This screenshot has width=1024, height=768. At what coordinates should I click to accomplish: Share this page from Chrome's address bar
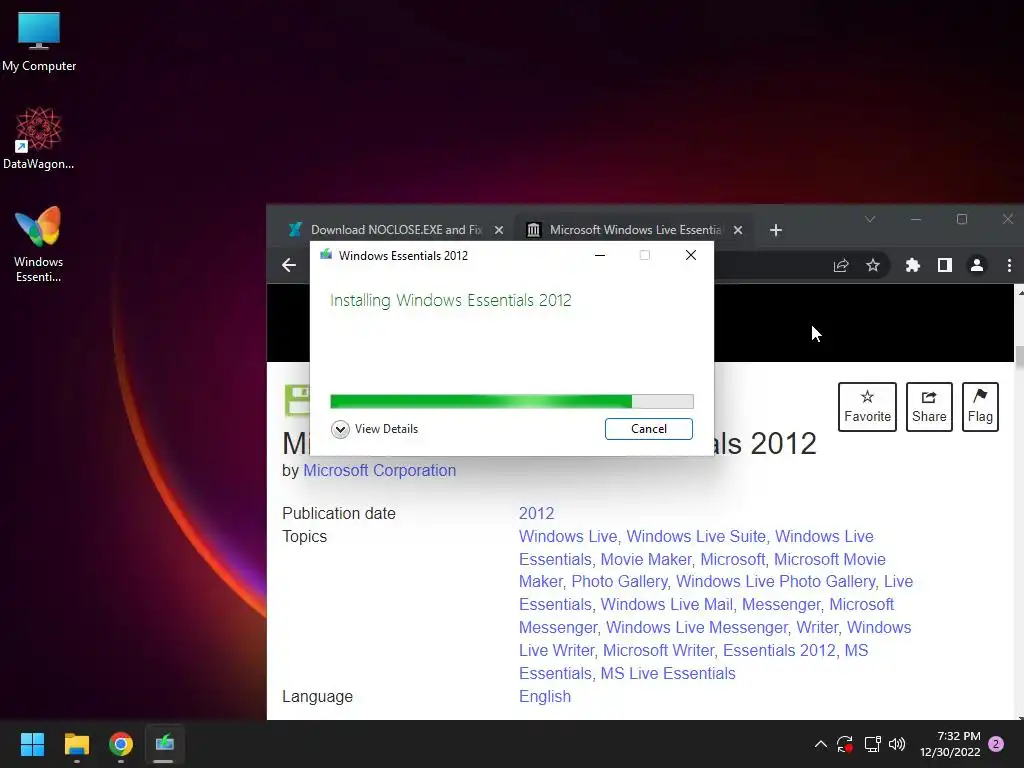[841, 265]
